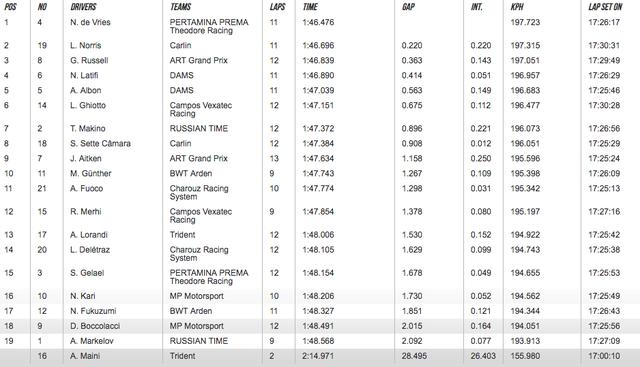The image size is (640, 367).
Task: Click the TEAMS column header
Action: [180, 7]
